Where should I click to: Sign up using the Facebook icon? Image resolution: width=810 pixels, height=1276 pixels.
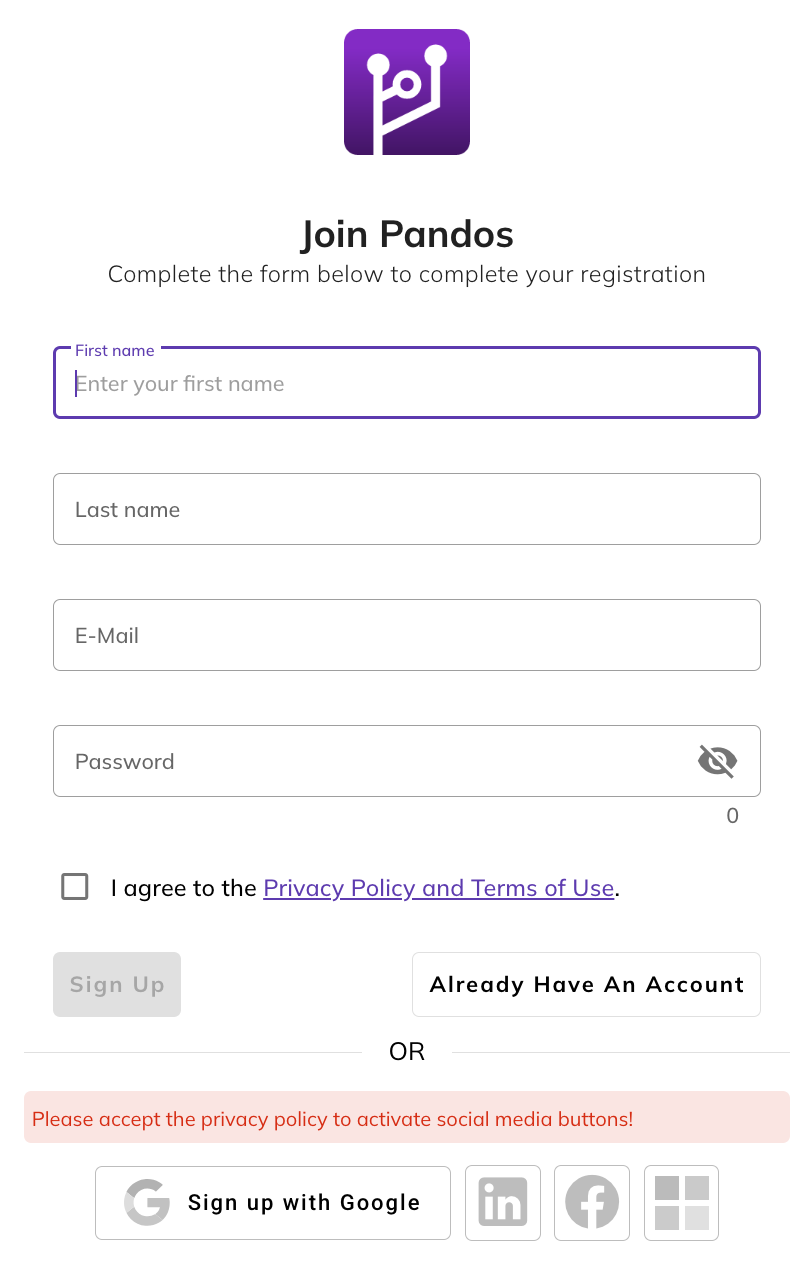coord(592,1203)
